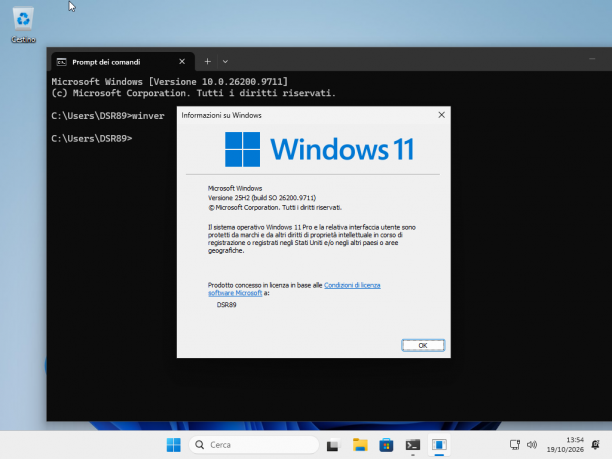The height and width of the screenshot is (459, 612).
Task: Add a new terminal tab with plus button
Action: coord(208,62)
